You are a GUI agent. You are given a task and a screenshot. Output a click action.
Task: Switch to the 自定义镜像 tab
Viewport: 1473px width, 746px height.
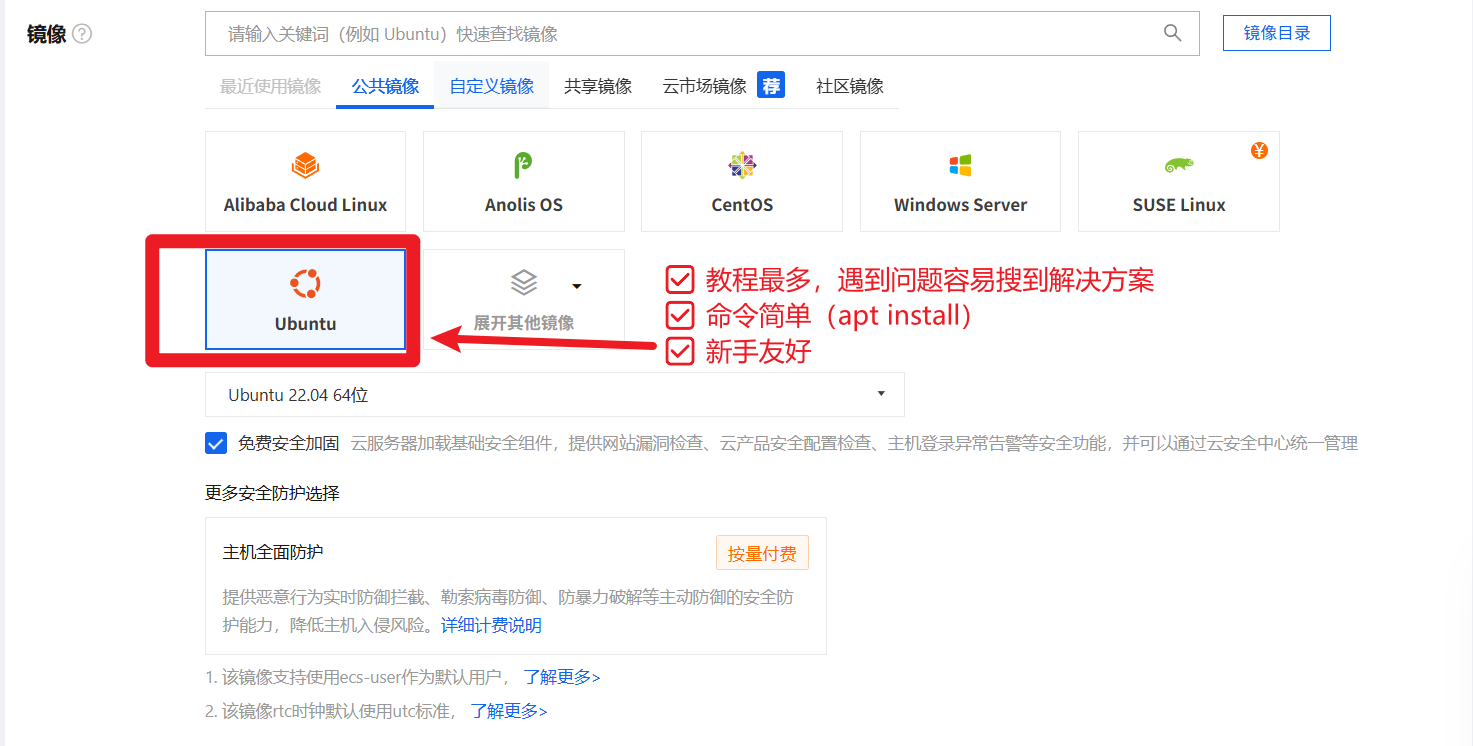[x=490, y=85]
